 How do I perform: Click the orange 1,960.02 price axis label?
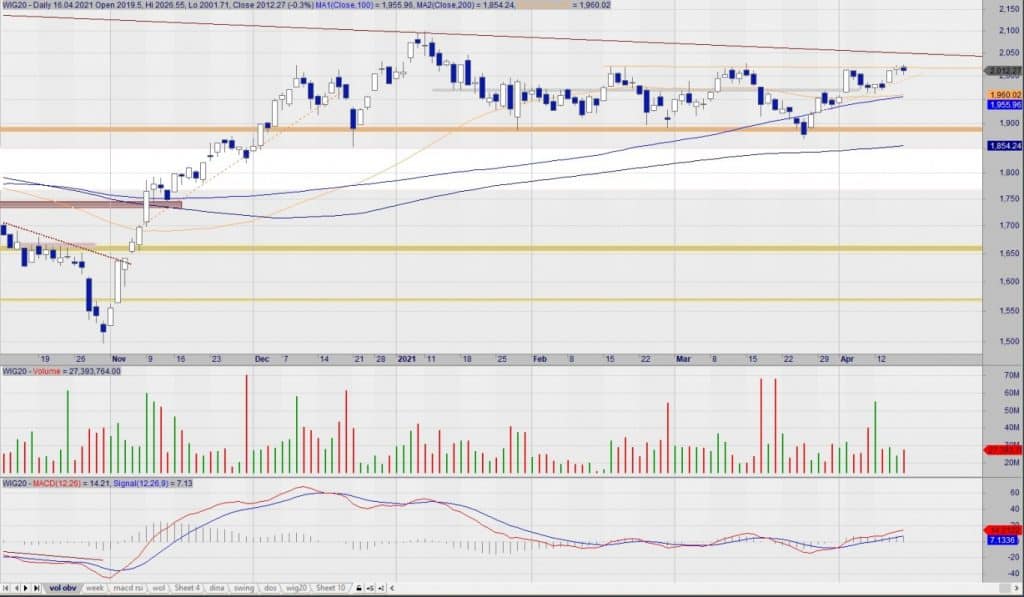(1003, 95)
